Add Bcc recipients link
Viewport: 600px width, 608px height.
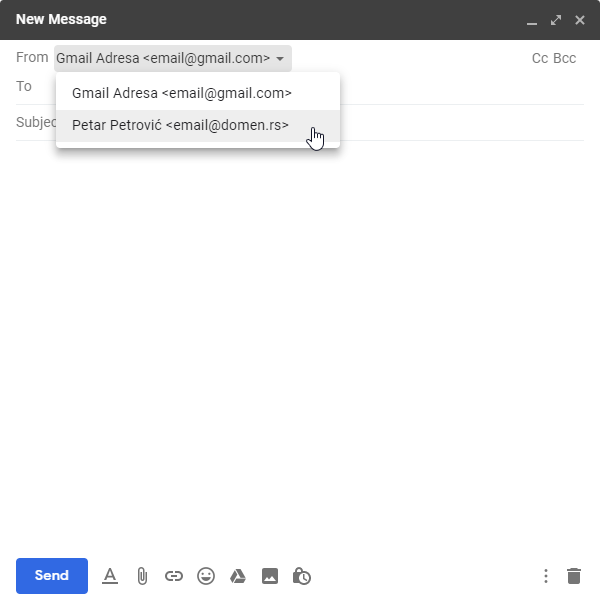pyautogui.click(x=565, y=58)
